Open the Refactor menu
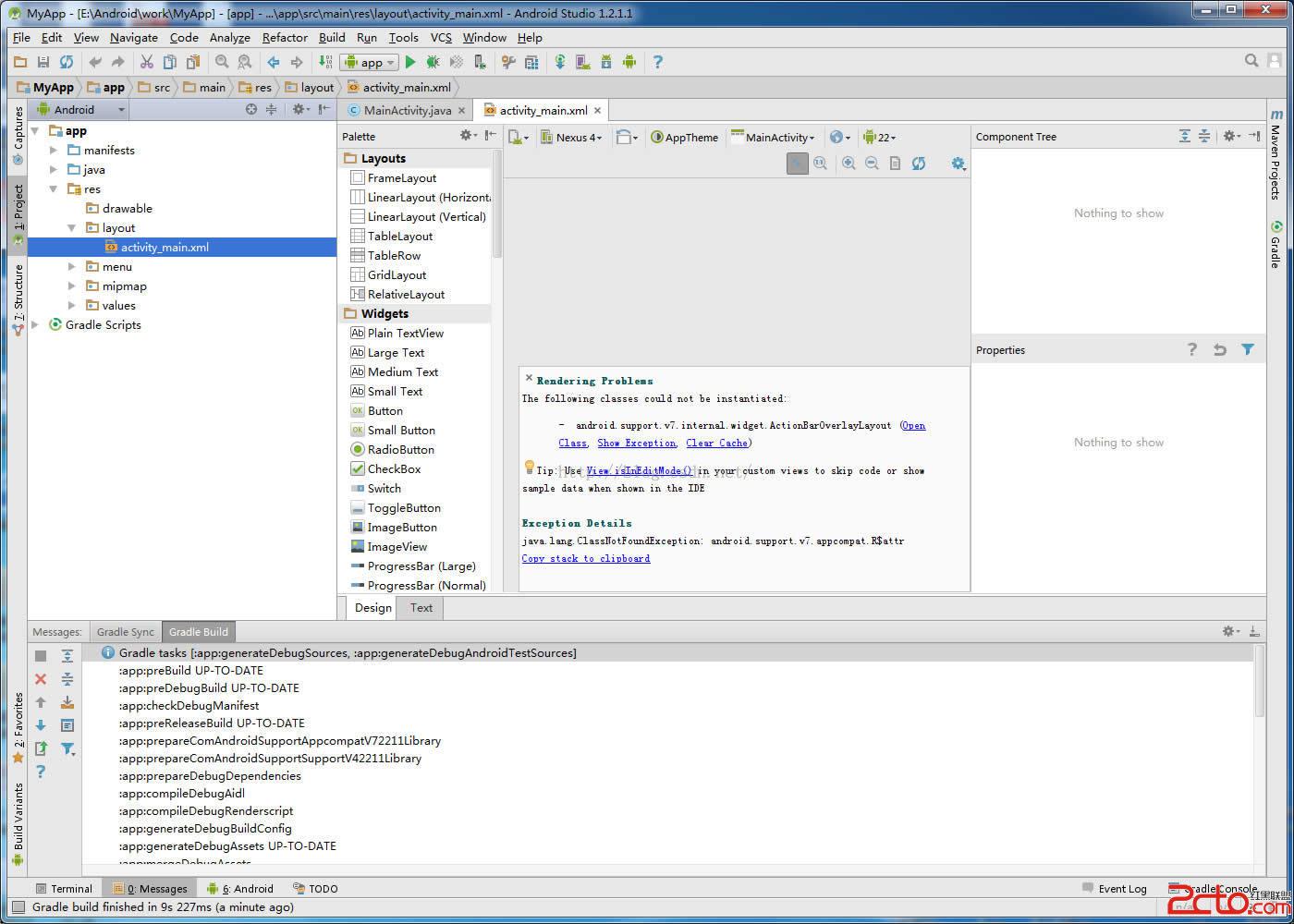1294x924 pixels. pyautogui.click(x=285, y=37)
